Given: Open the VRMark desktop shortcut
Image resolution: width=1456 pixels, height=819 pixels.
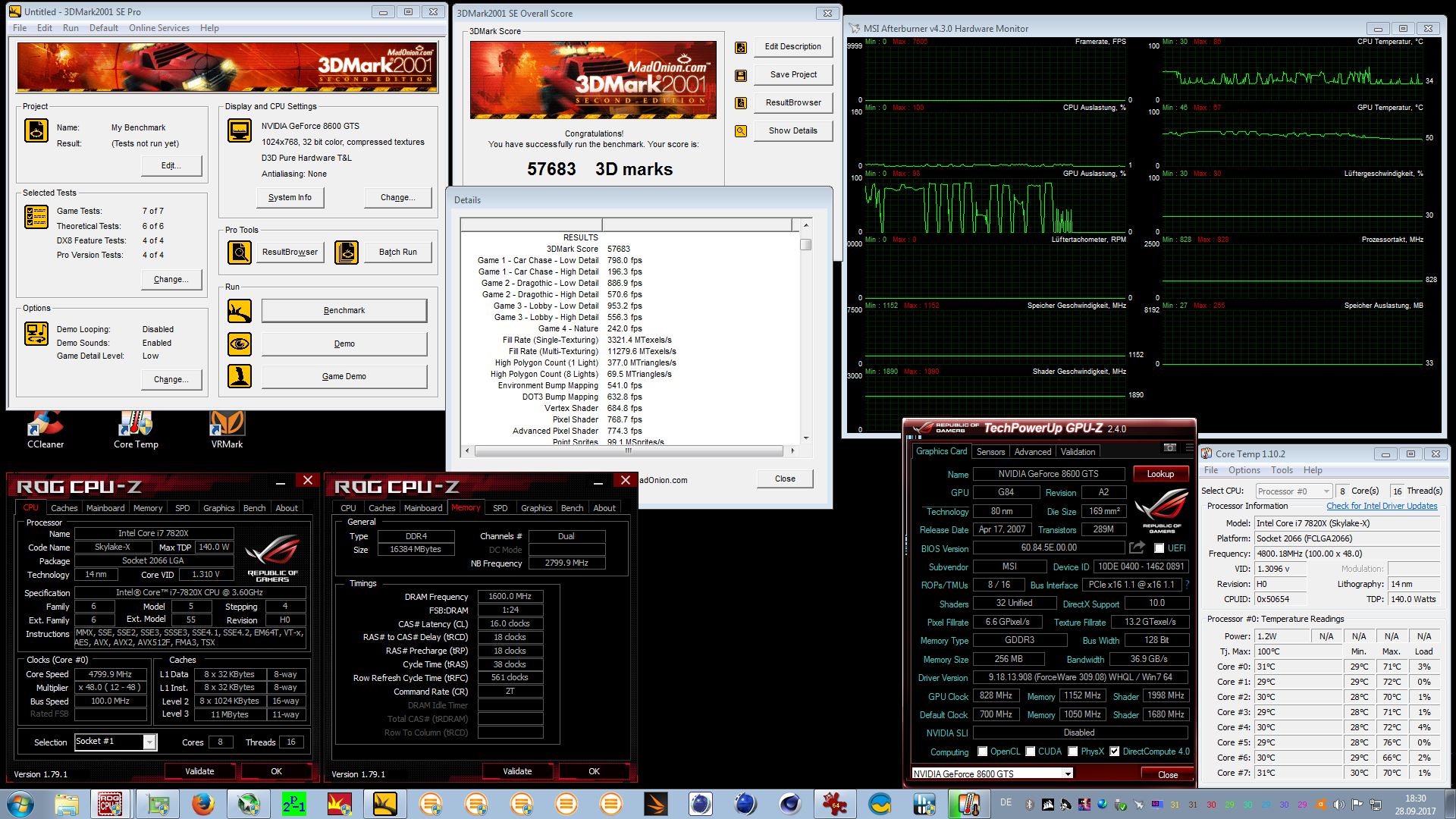Looking at the screenshot, I should coord(227,429).
